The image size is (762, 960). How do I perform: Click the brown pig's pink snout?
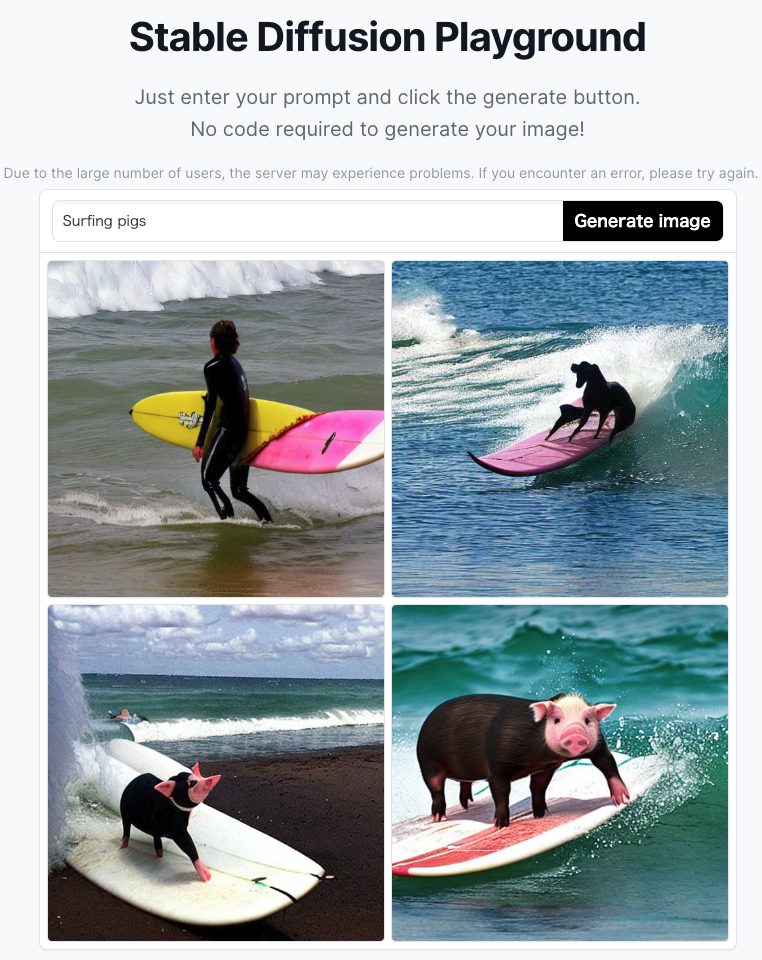click(575, 739)
